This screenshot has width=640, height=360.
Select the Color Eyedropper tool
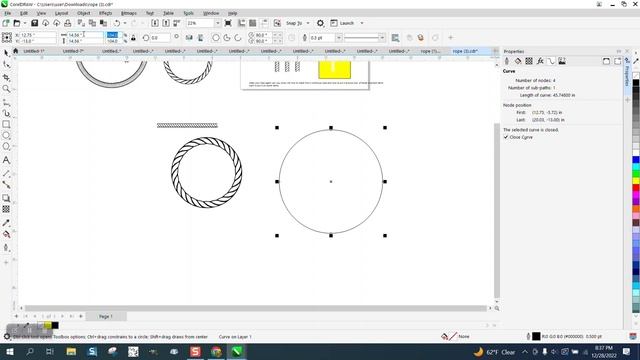pos(6,223)
